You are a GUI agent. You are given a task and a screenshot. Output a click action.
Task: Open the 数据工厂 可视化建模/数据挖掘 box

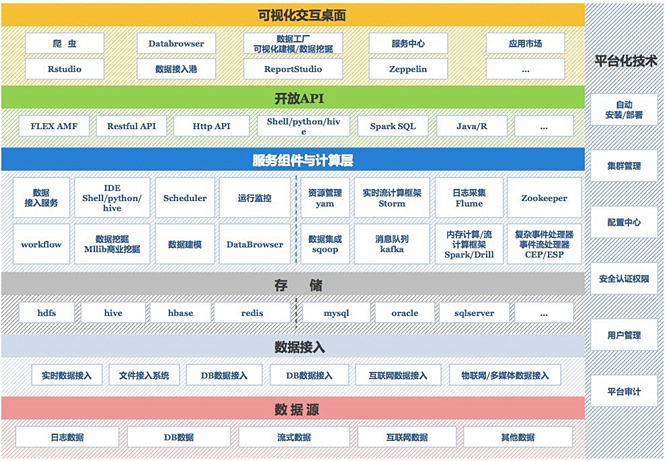pos(293,43)
